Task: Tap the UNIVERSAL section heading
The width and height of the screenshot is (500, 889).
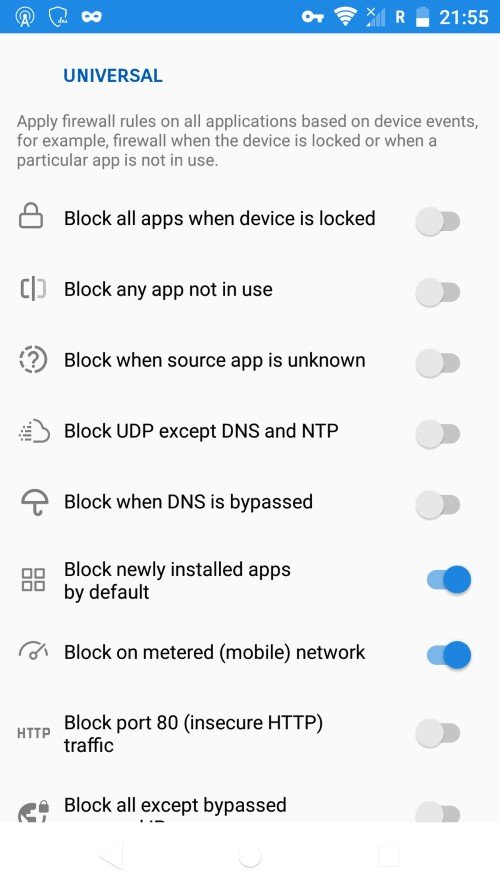Action: (x=113, y=76)
